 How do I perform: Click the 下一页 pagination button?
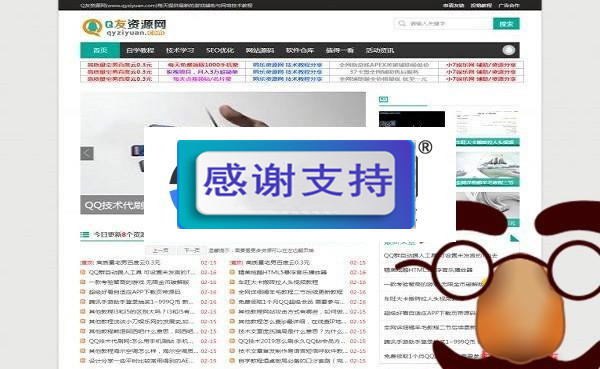(192, 250)
